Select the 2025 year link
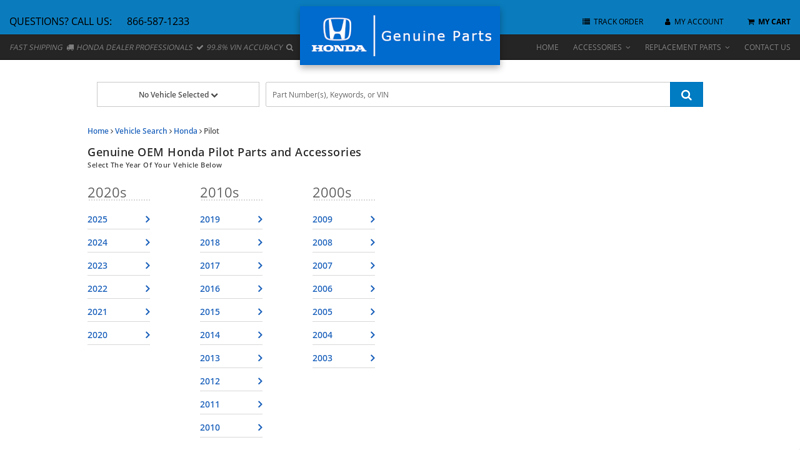Image resolution: width=800 pixels, height=450 pixels. [97, 219]
